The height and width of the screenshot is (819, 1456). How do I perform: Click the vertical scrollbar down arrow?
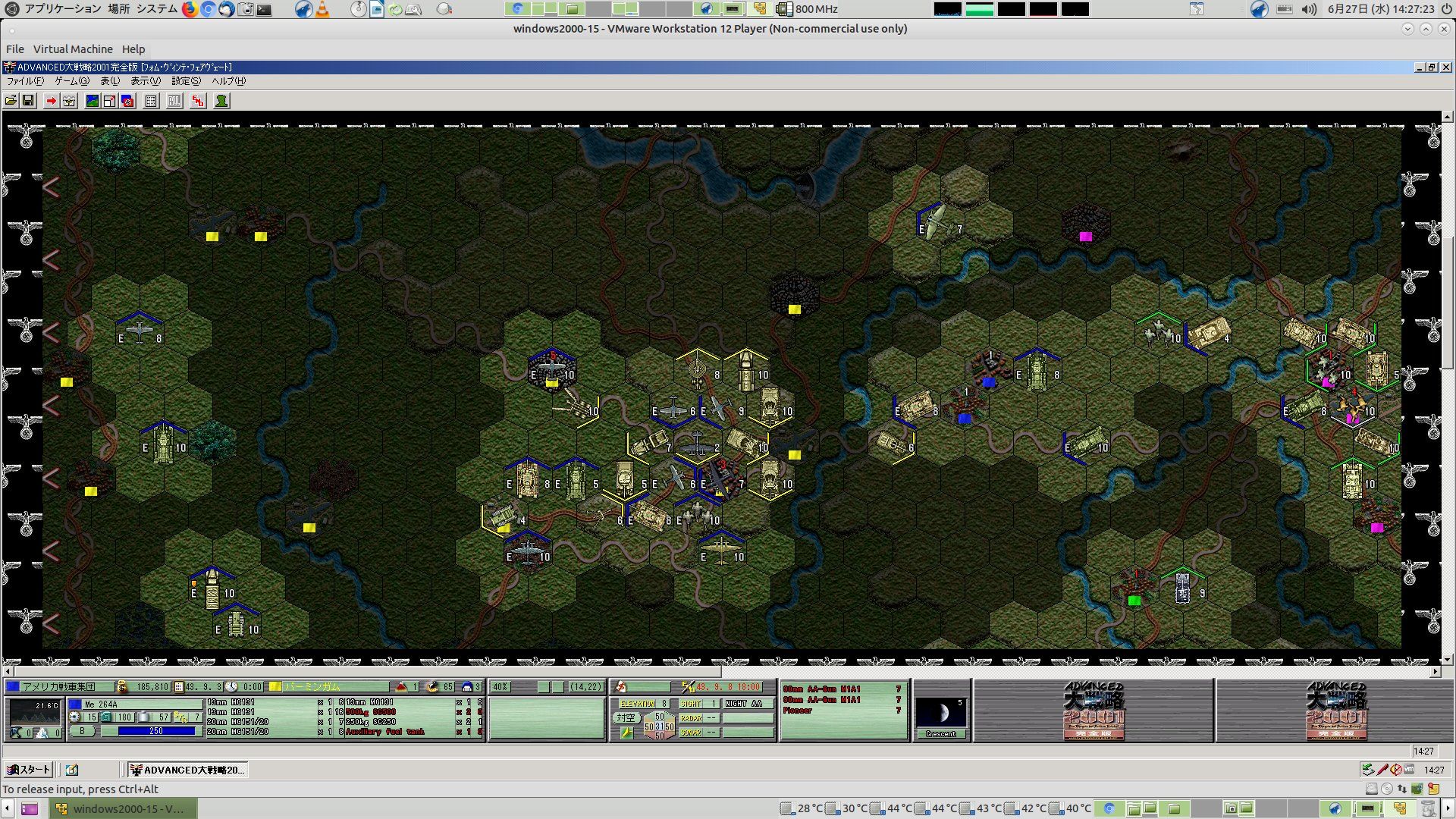tap(1447, 660)
